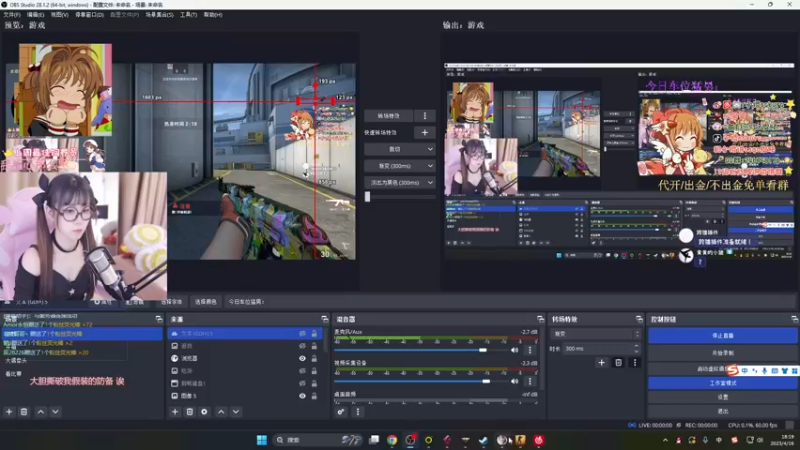The height and width of the screenshot is (450, 800).
Task: Open the 渐变 (300ms) quick transition dropdown
Action: click(399, 166)
